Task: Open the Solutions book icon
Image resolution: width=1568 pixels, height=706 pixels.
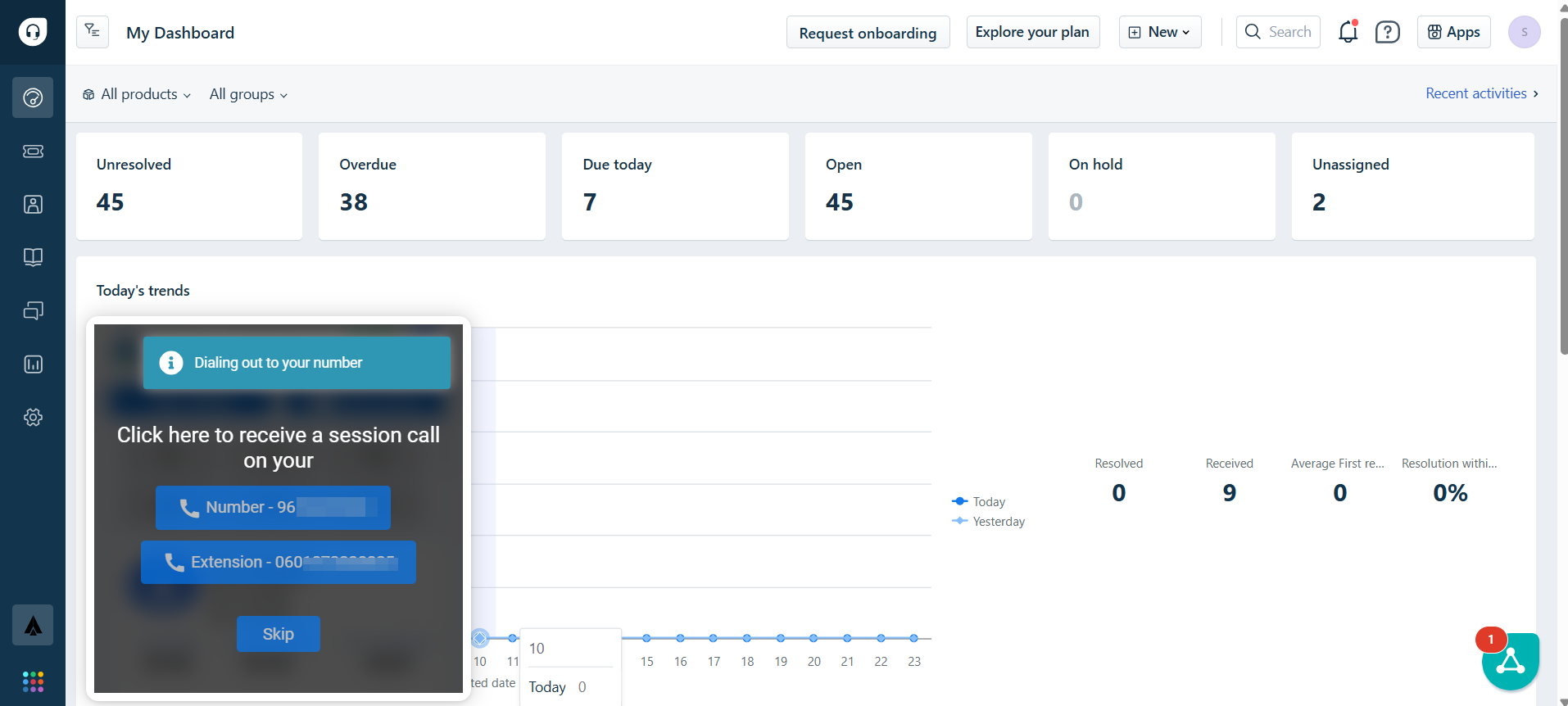Action: [33, 257]
